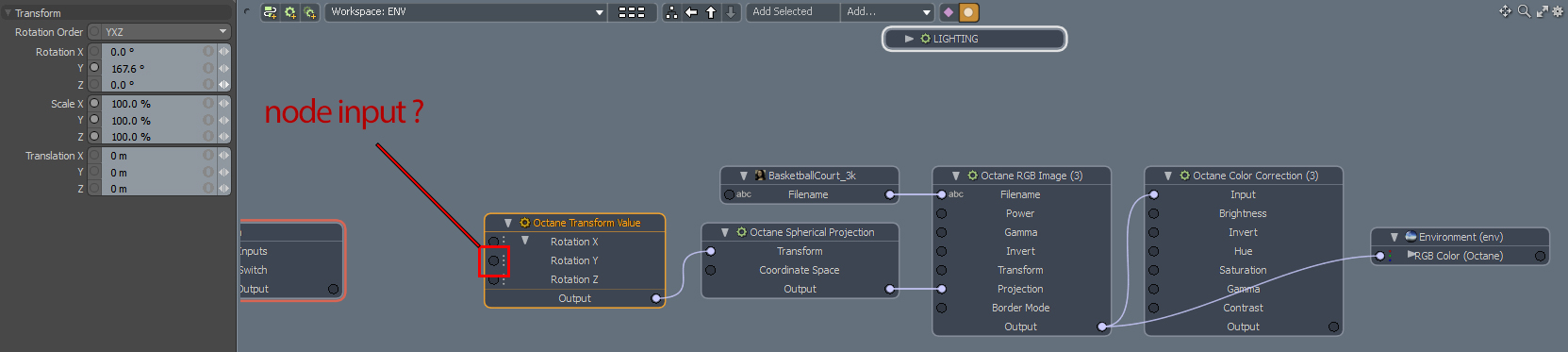Screen dimensions: 1568x352
Task: Collapse the Transform panel section
Action: click(x=8, y=13)
